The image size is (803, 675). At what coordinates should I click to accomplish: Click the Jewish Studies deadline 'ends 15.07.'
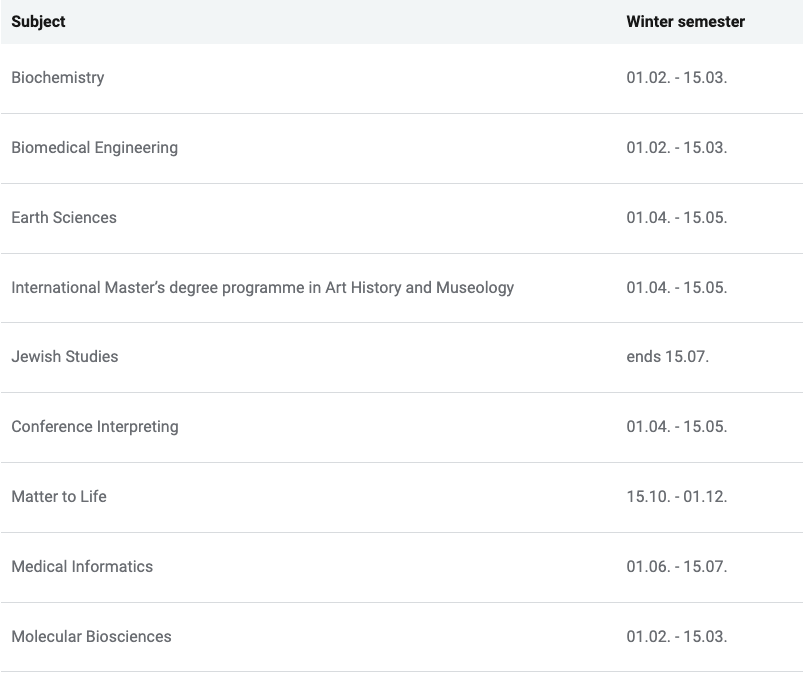(x=668, y=357)
